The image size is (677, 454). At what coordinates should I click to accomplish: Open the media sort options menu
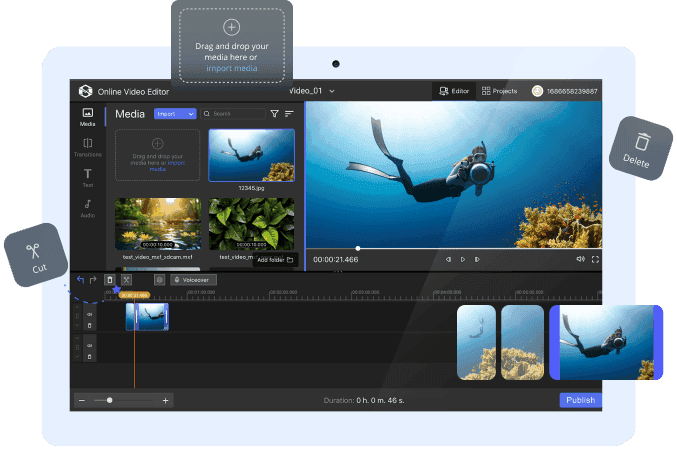point(289,114)
